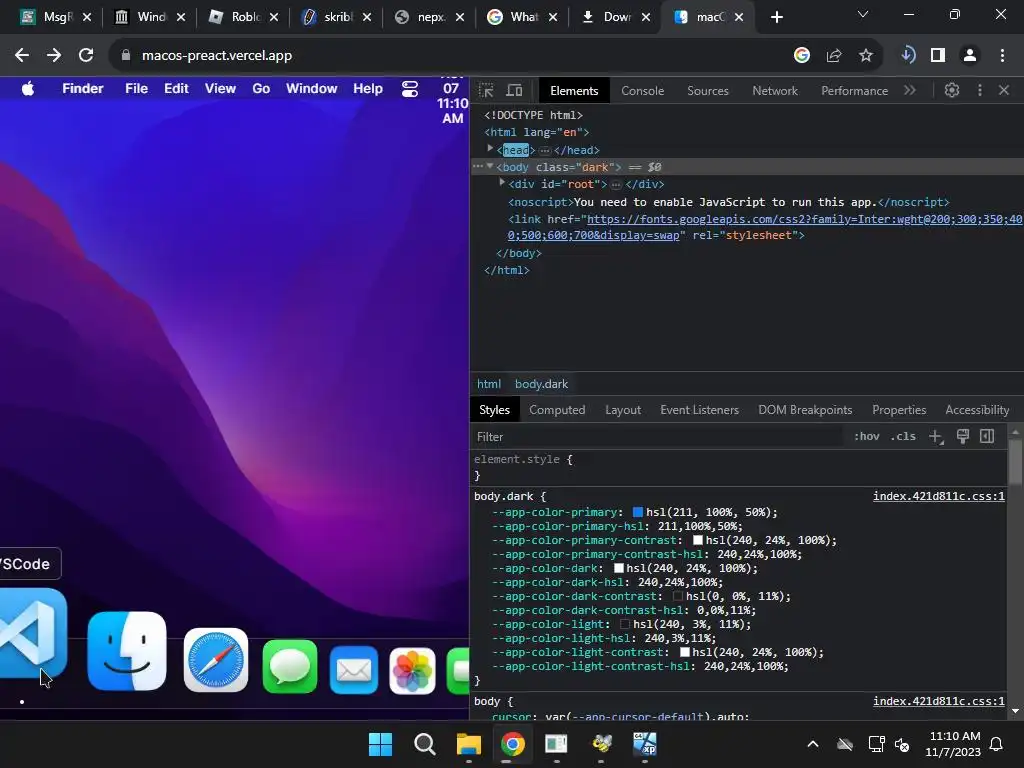This screenshot has width=1024, height=768.
Task: Open the Apple logo menu
Action: click(27, 89)
